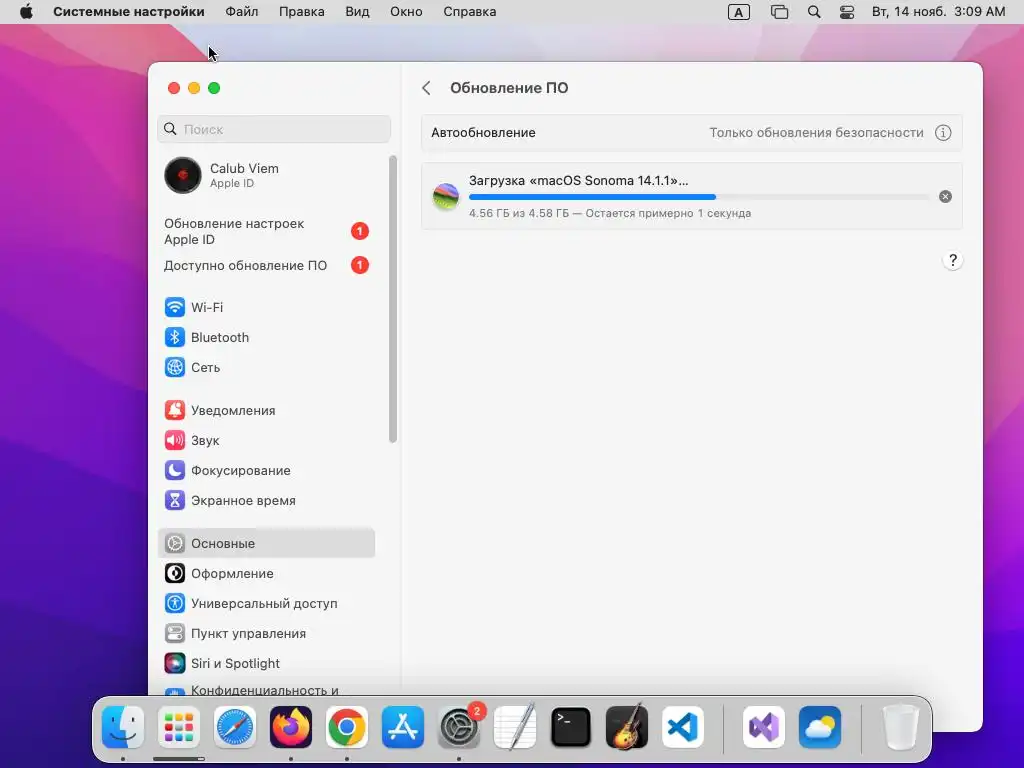Launch Google Chrome from the Dock
Screen dimensions: 1024x768
pos(347,727)
